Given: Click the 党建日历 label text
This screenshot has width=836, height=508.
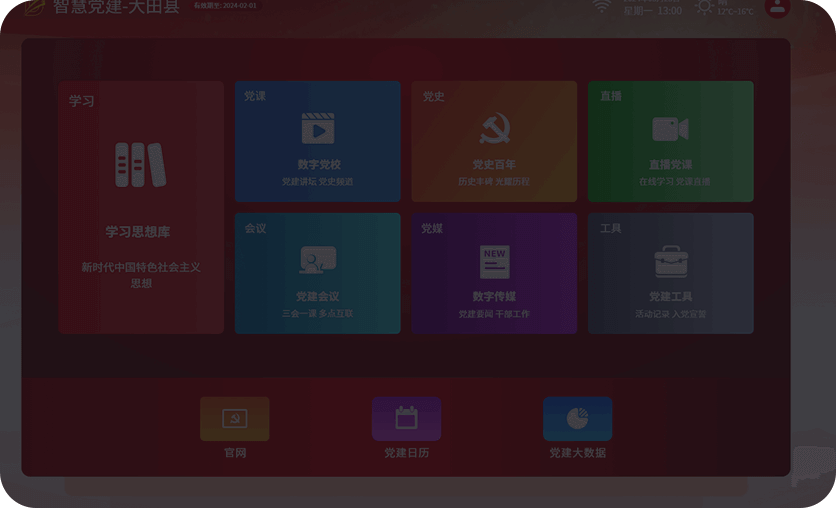Looking at the screenshot, I should (406, 453).
